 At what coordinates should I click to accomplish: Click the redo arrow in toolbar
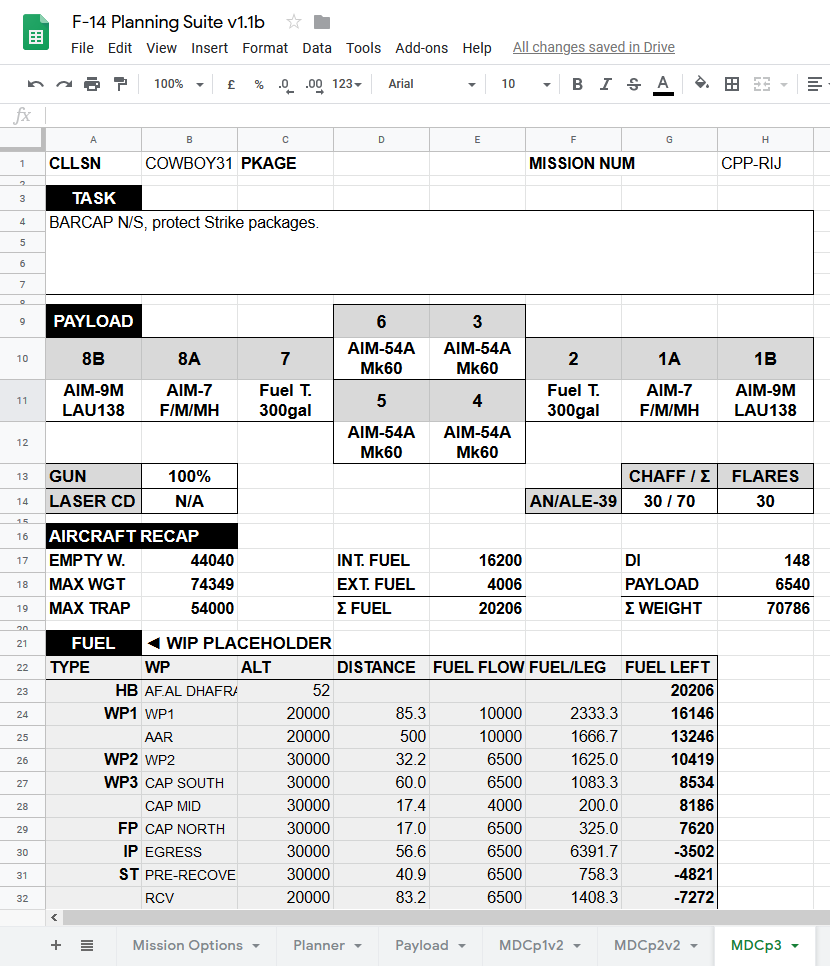tap(64, 84)
